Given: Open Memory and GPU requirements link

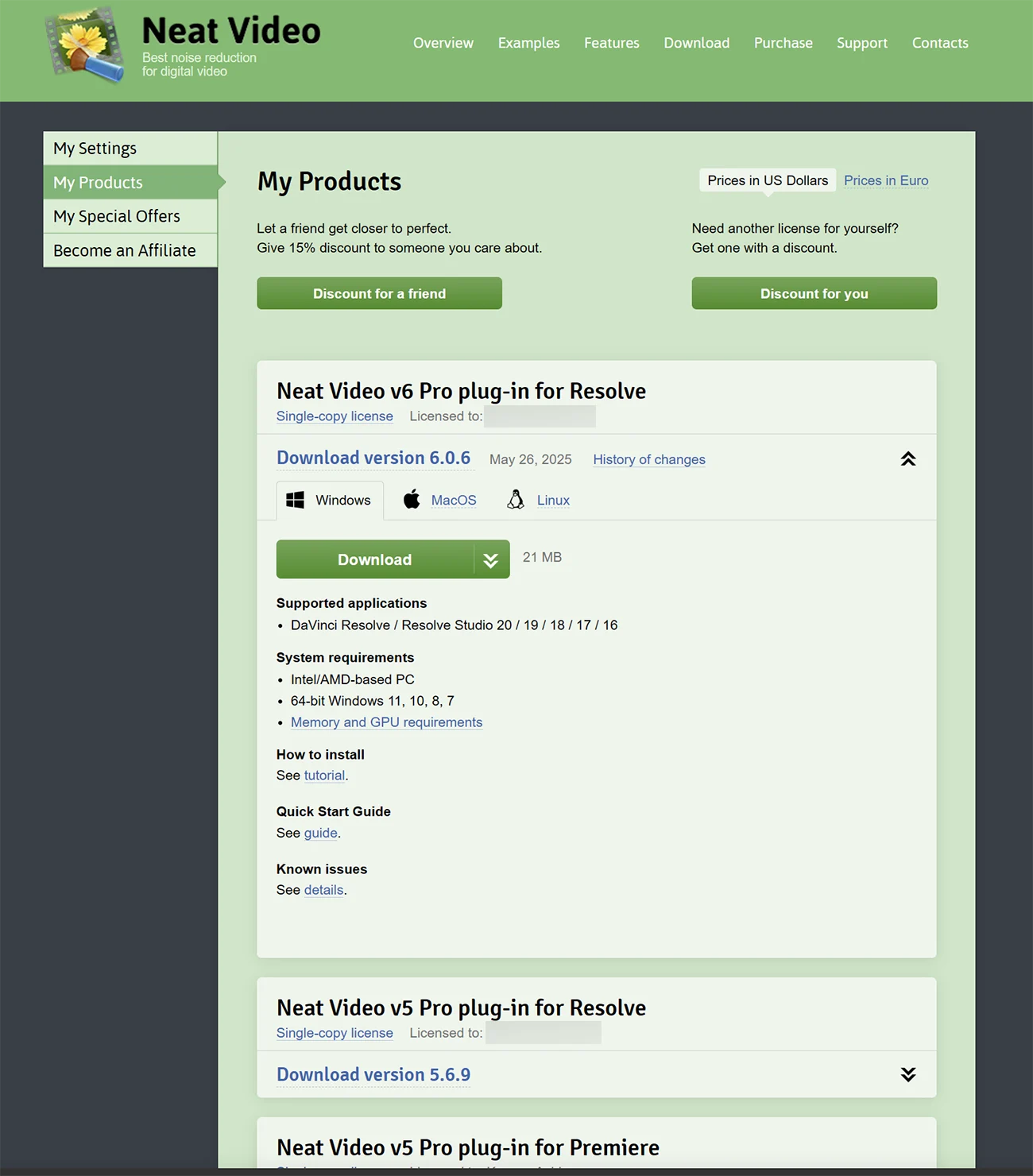Looking at the screenshot, I should click(x=386, y=722).
